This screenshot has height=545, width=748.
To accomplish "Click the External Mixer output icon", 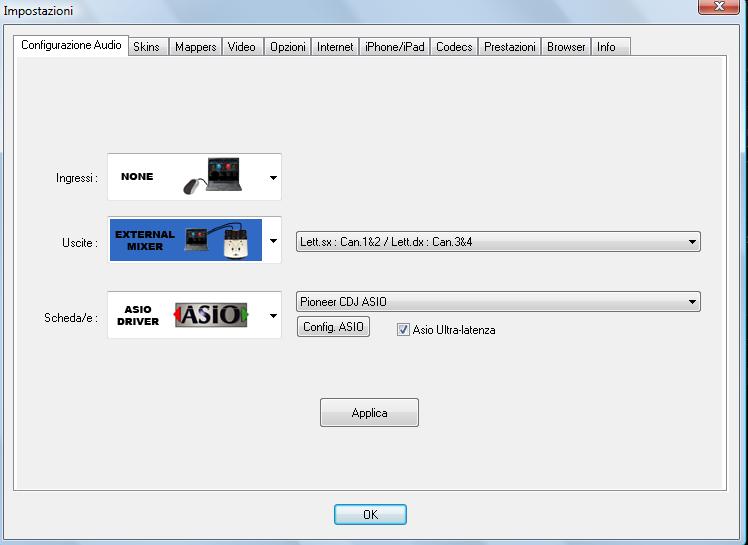I will 186,240.
